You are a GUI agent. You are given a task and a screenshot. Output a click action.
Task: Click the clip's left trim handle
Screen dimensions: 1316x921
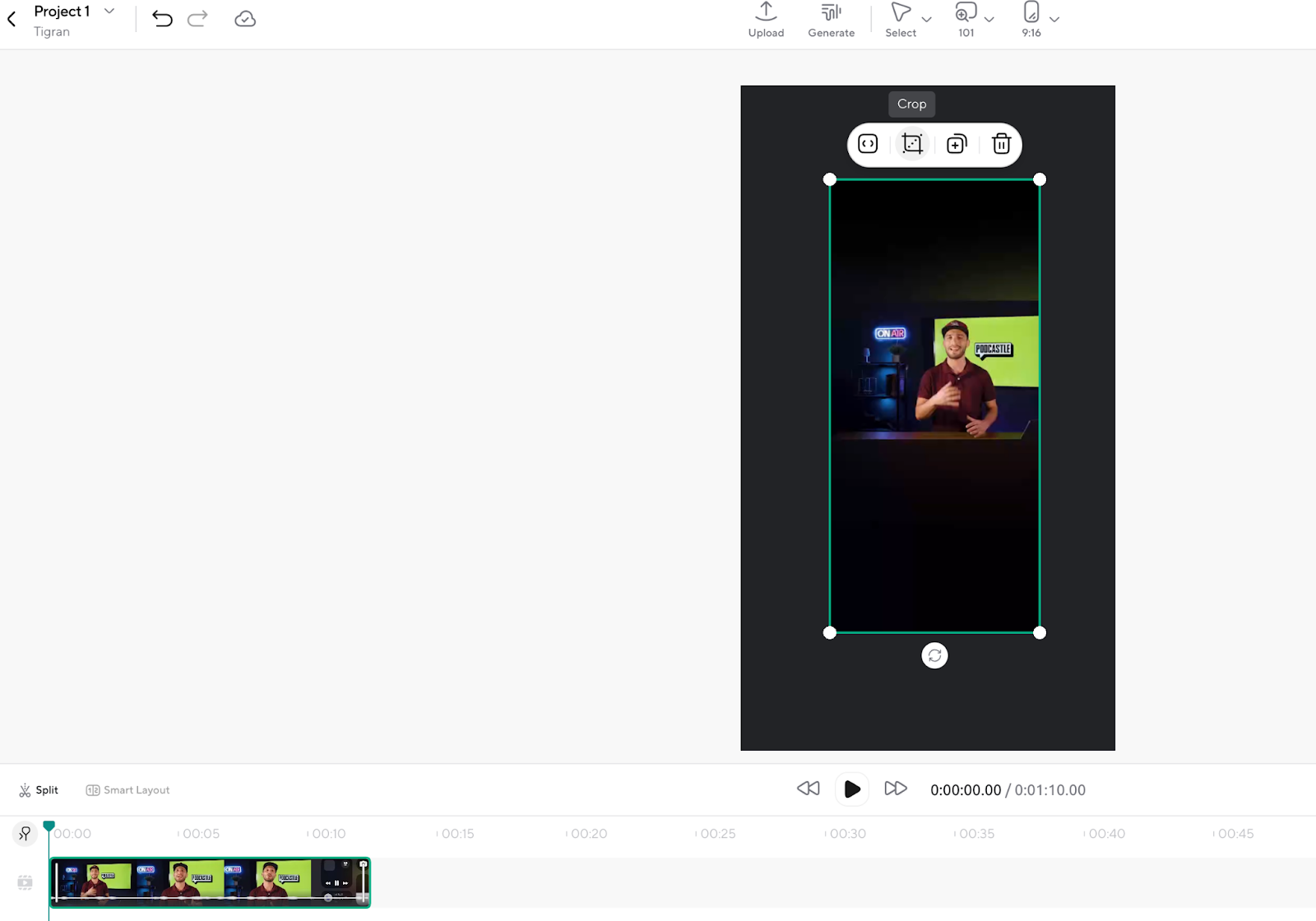click(x=56, y=882)
